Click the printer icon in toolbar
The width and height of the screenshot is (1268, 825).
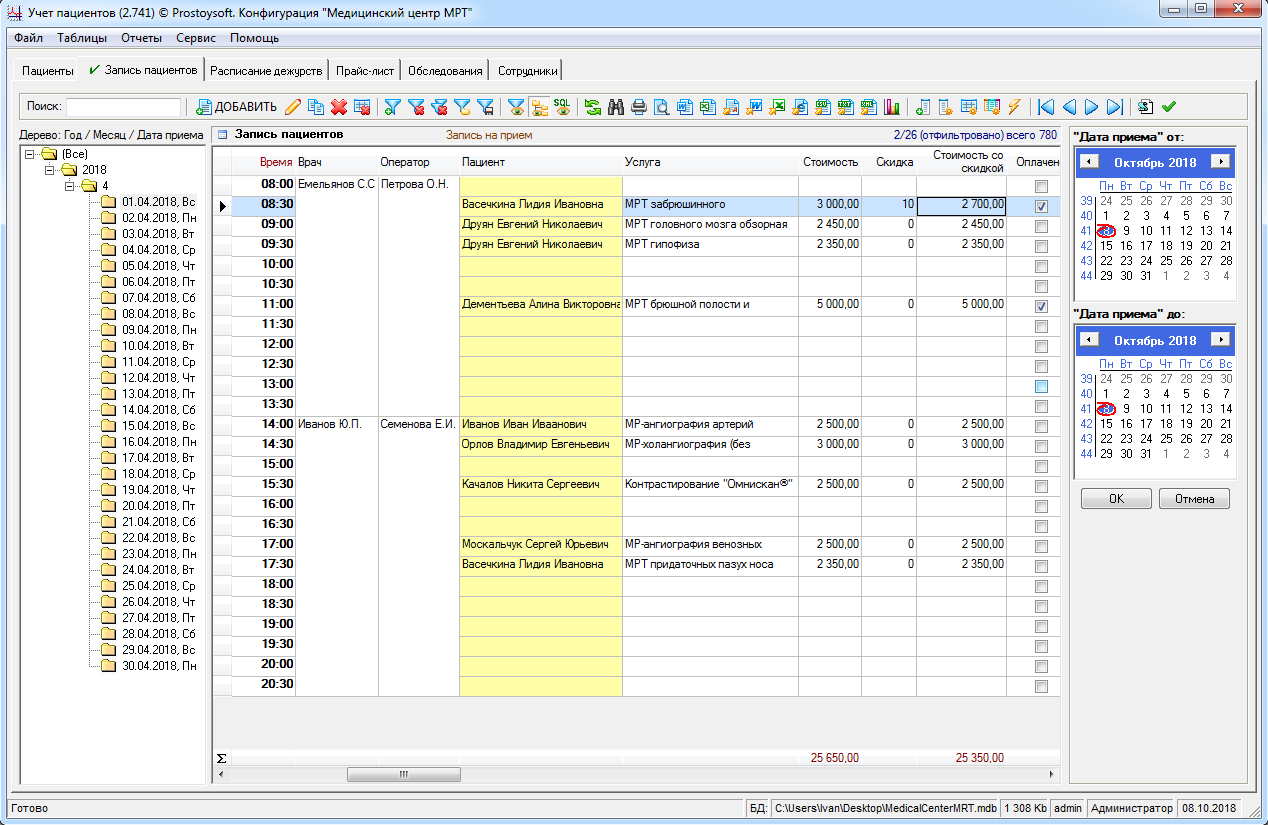point(639,107)
